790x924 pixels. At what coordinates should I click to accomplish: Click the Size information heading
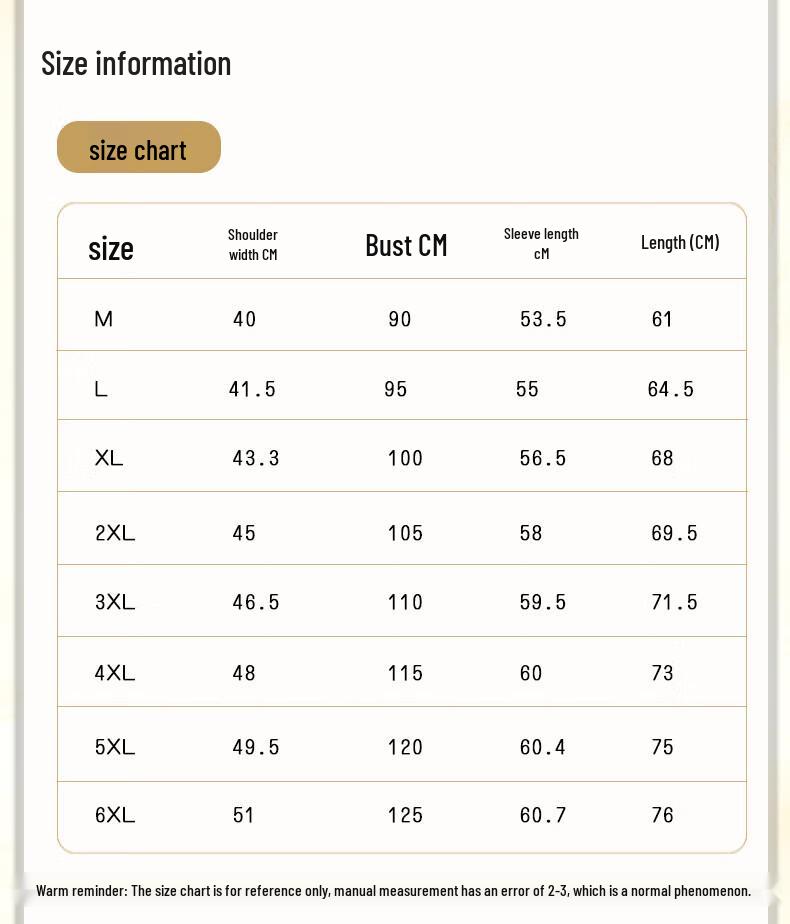[x=136, y=64]
